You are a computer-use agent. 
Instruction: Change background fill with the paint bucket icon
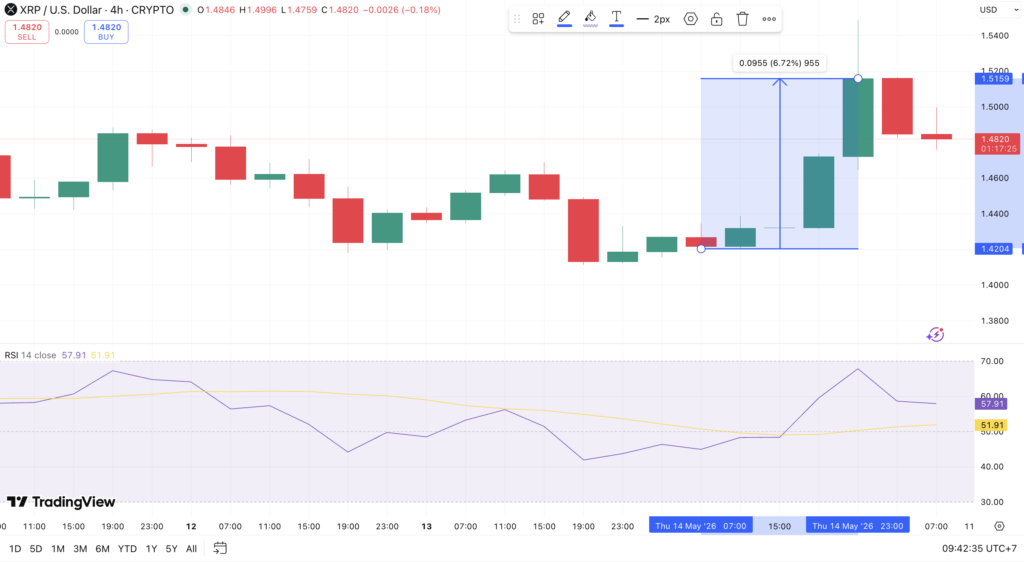coord(590,18)
